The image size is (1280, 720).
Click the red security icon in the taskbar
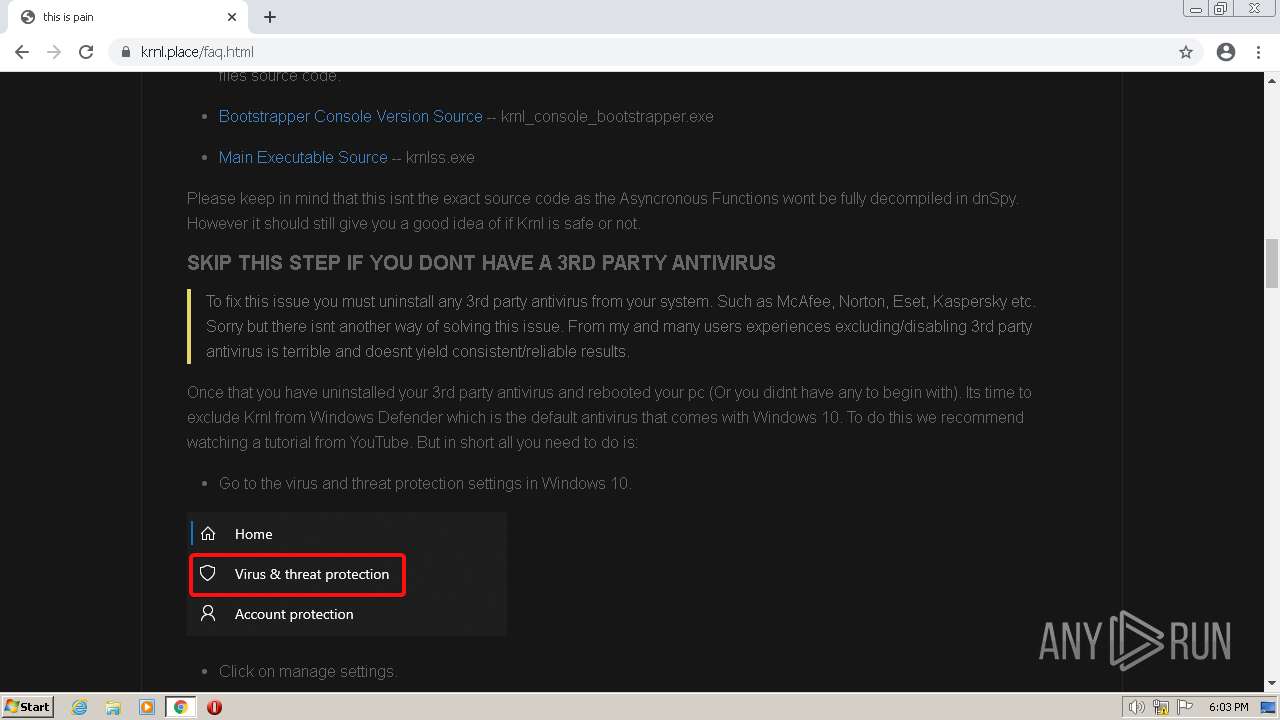click(x=214, y=707)
